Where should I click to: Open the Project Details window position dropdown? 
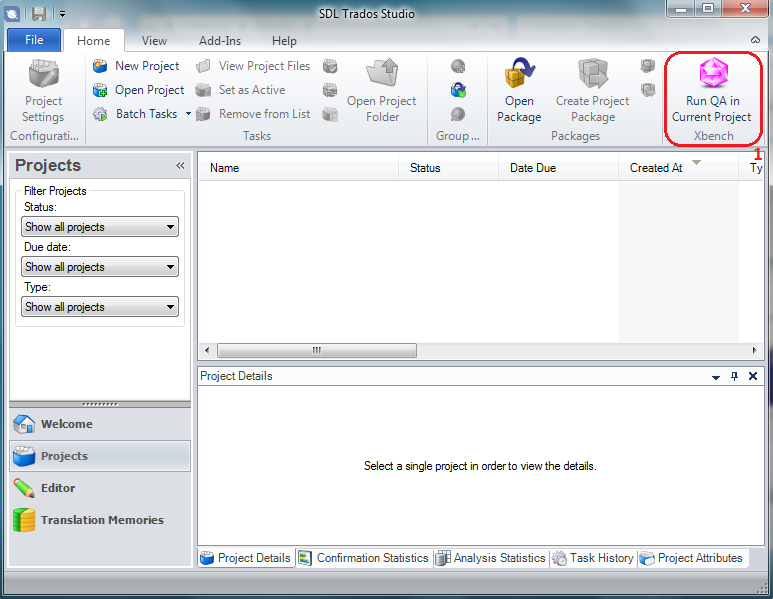click(x=716, y=377)
